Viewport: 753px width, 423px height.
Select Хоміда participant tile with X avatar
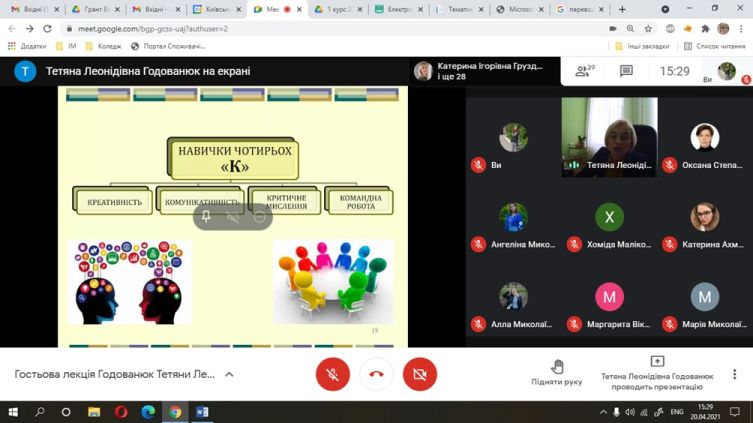[x=609, y=217]
